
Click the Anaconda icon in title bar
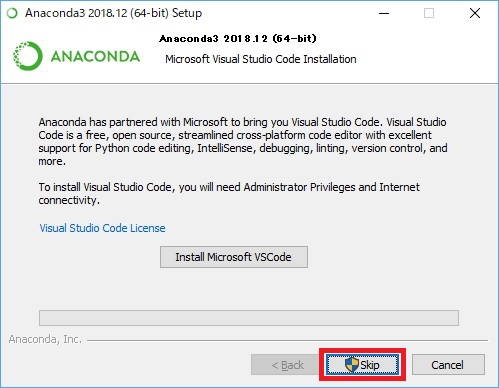[12, 13]
